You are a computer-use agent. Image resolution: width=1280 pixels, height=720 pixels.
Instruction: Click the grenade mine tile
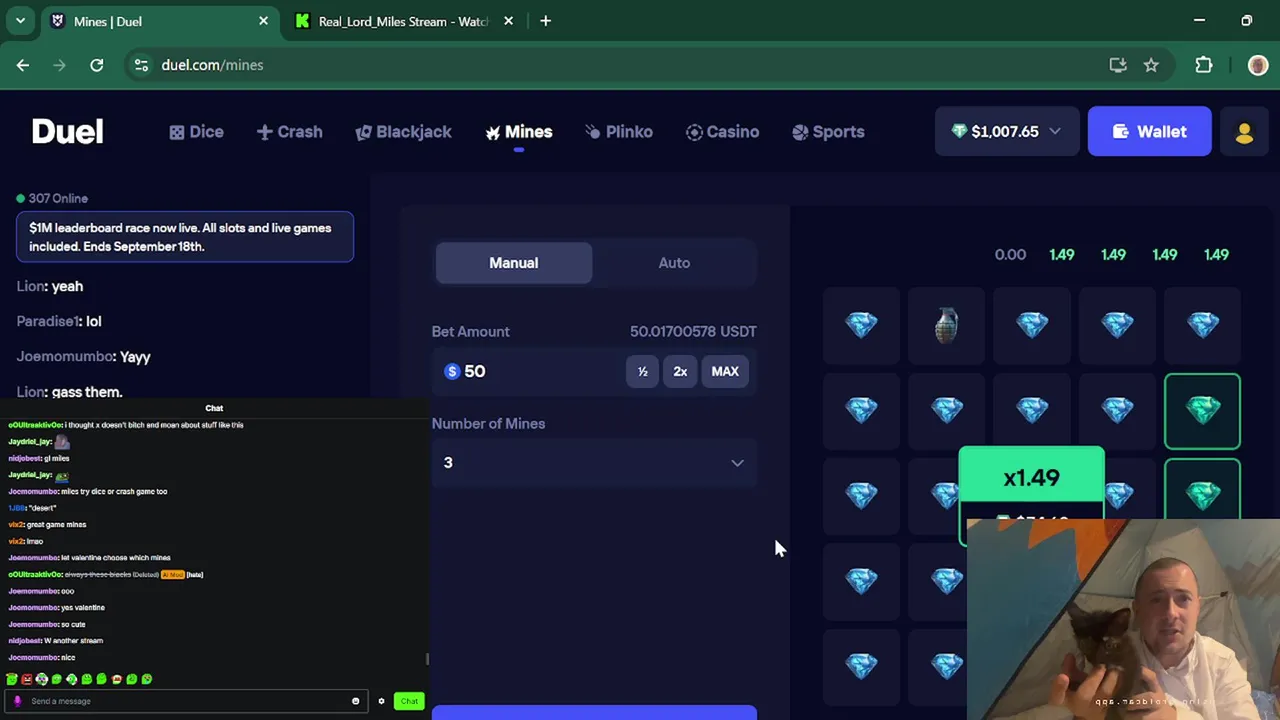[x=946, y=325]
